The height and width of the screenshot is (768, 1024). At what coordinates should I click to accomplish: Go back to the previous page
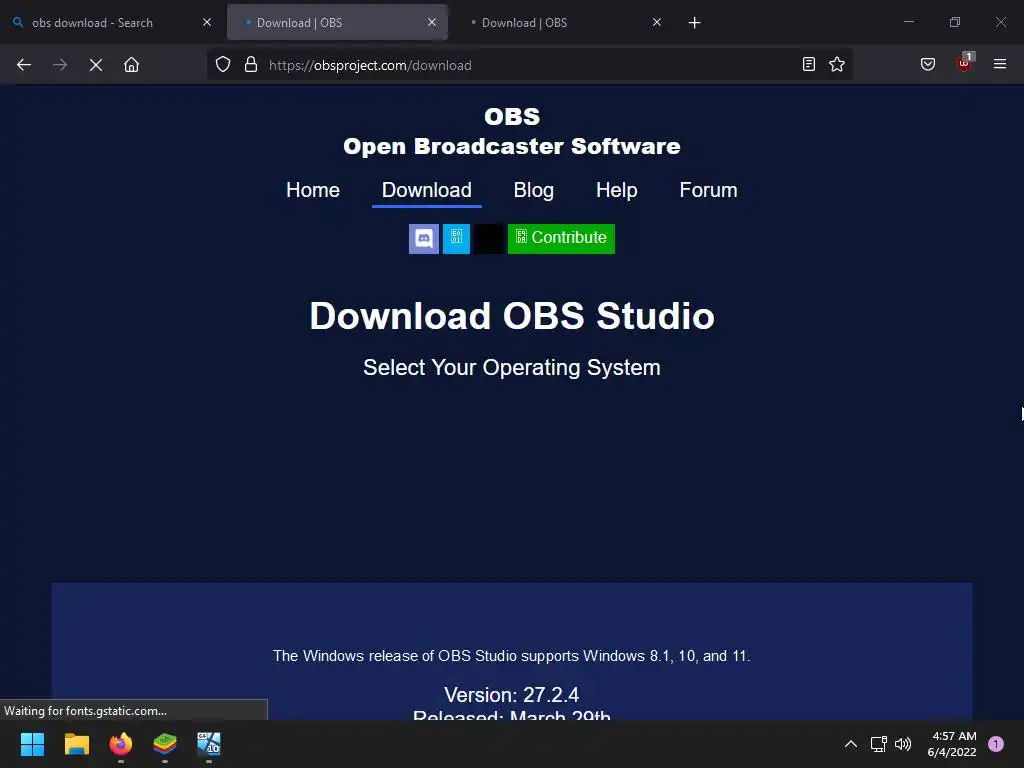[24, 65]
